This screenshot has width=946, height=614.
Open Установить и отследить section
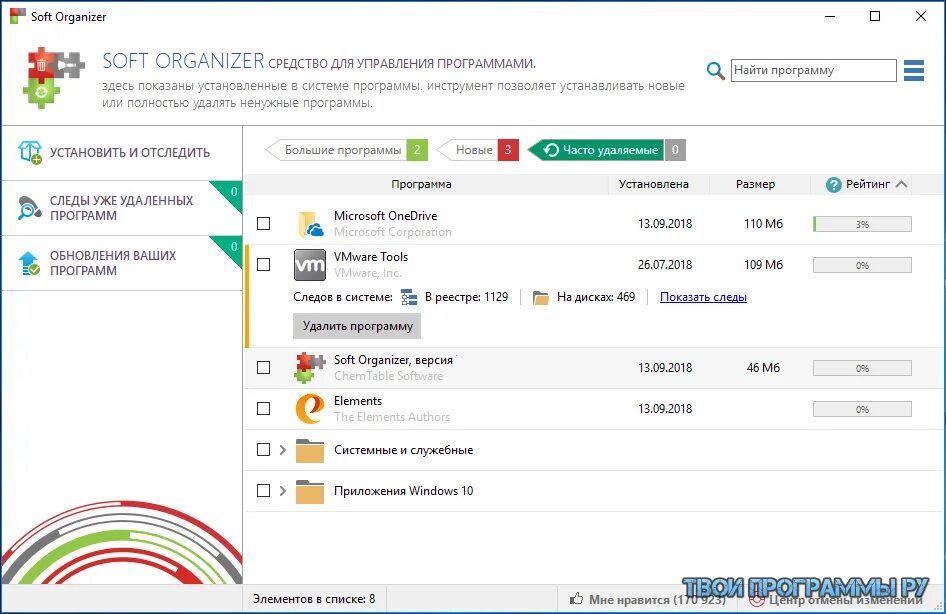tap(122, 153)
